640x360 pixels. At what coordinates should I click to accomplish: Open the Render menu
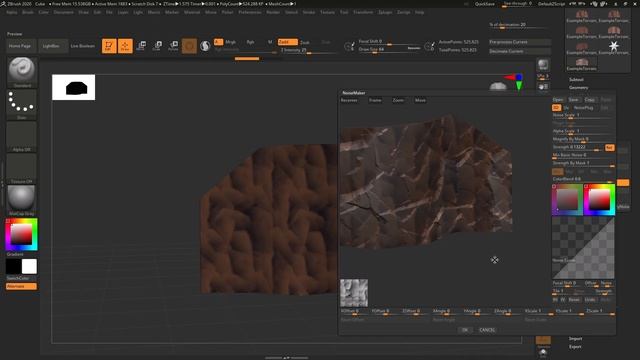(x=273, y=12)
